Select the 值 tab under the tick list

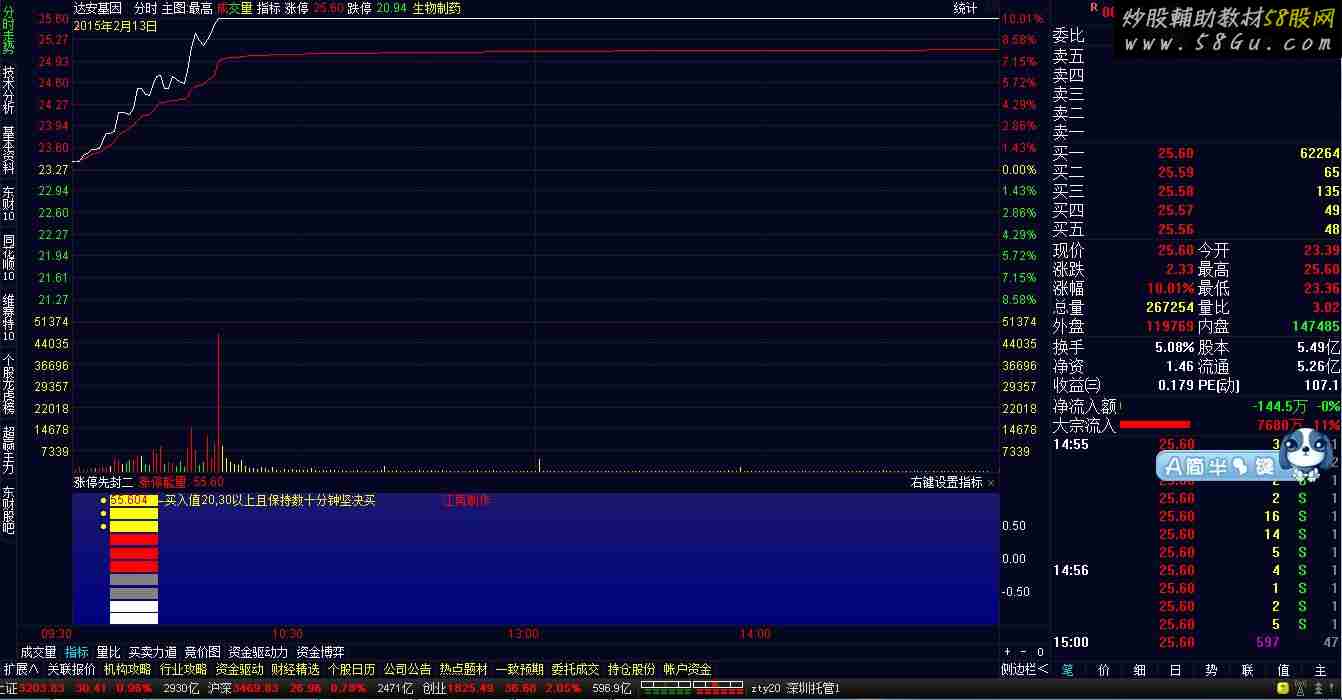click(x=1284, y=670)
